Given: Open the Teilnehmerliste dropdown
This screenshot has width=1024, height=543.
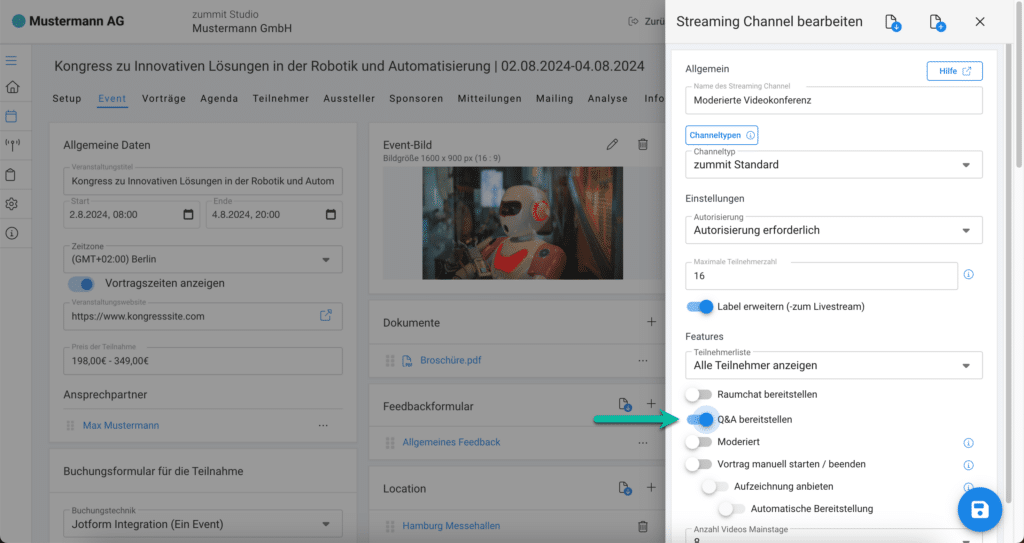Looking at the screenshot, I should click(833, 366).
